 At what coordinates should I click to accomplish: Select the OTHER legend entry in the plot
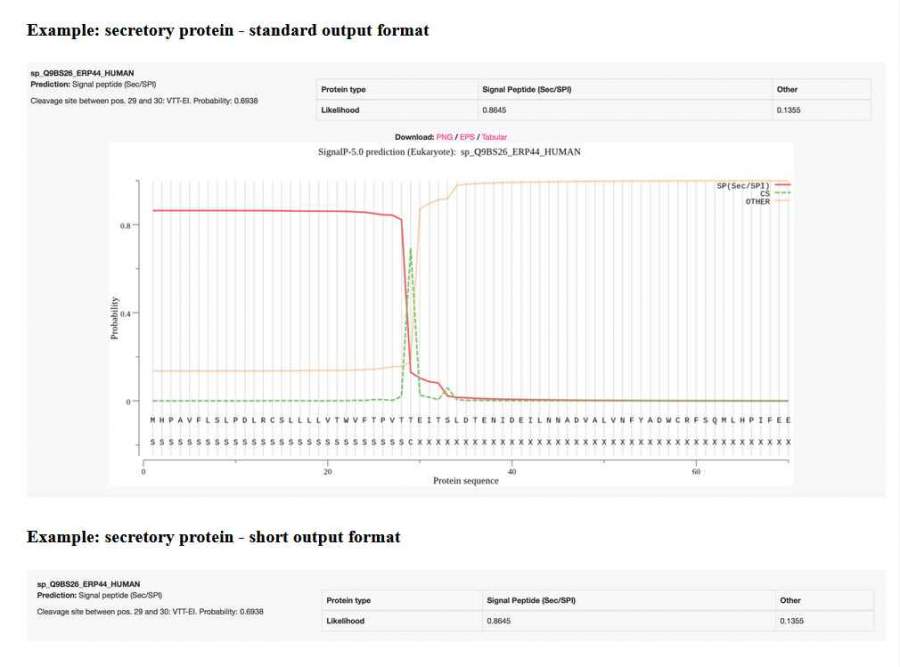(x=758, y=201)
